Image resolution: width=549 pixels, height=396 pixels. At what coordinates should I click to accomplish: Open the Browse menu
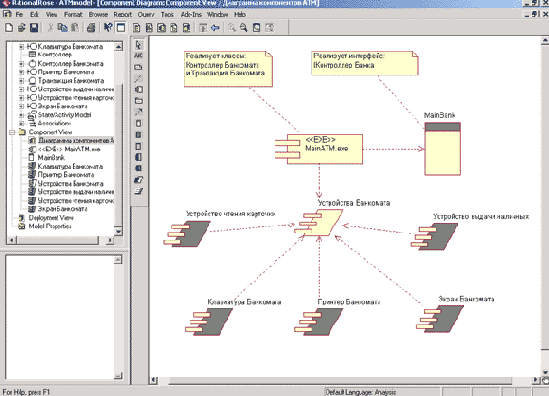pyautogui.click(x=98, y=14)
